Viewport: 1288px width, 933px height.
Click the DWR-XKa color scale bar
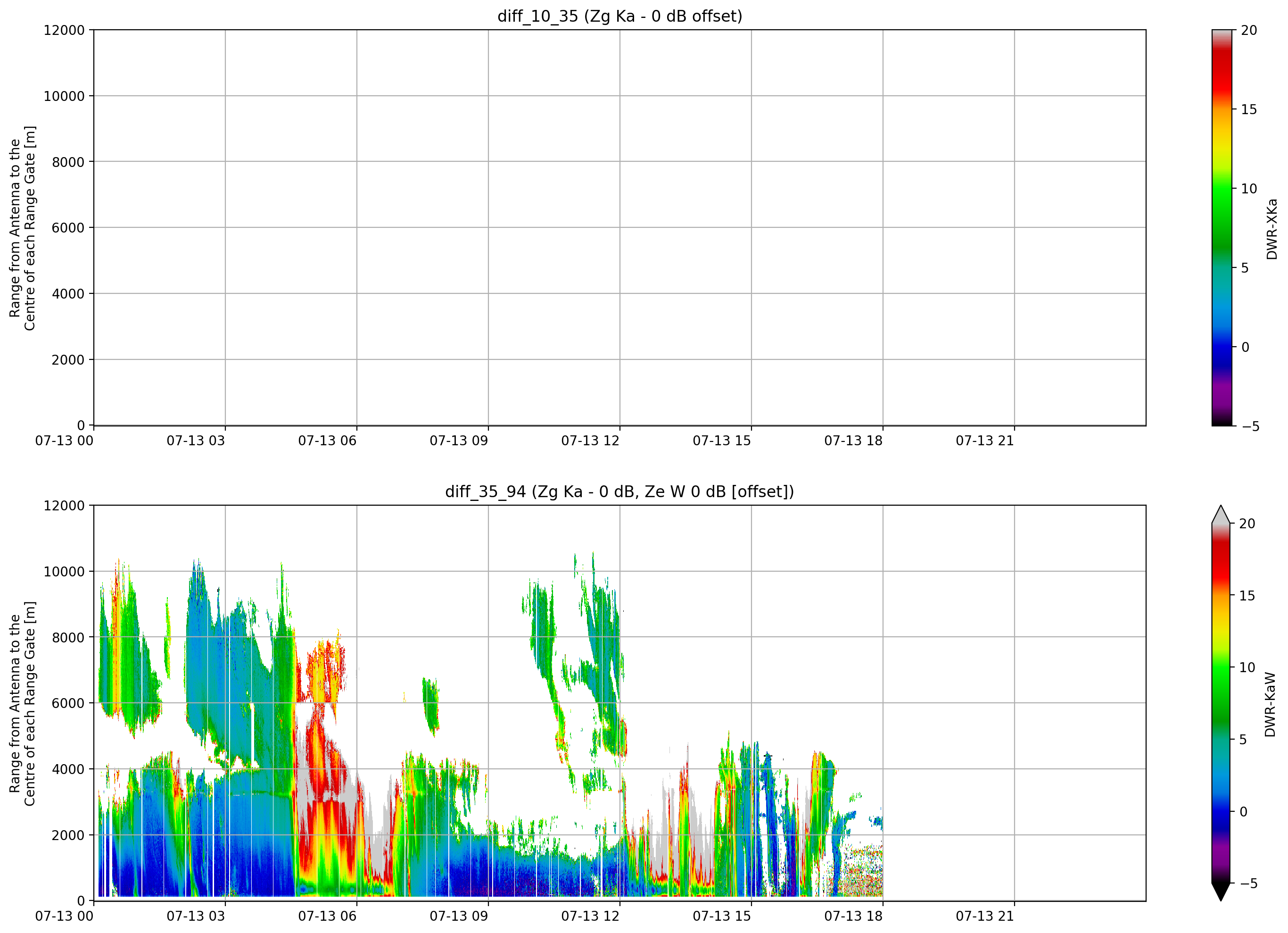point(1222,227)
